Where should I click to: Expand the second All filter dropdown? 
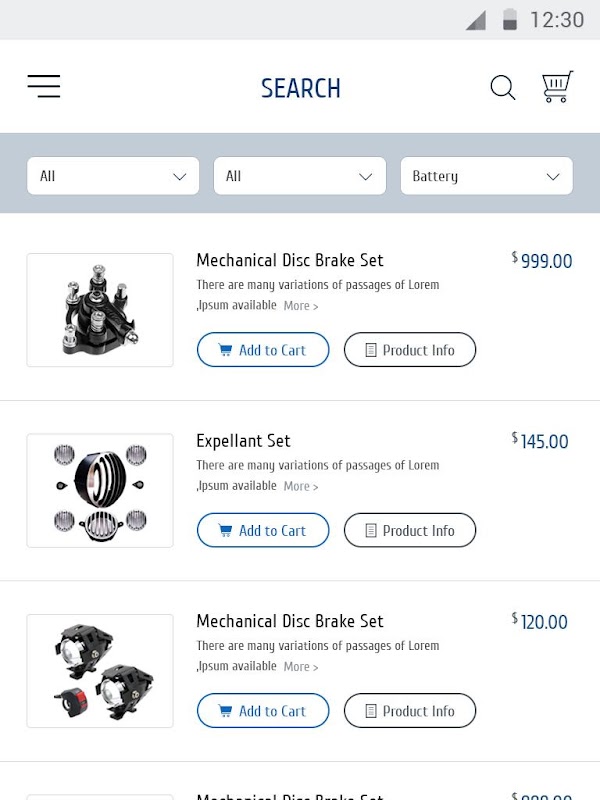(x=300, y=176)
